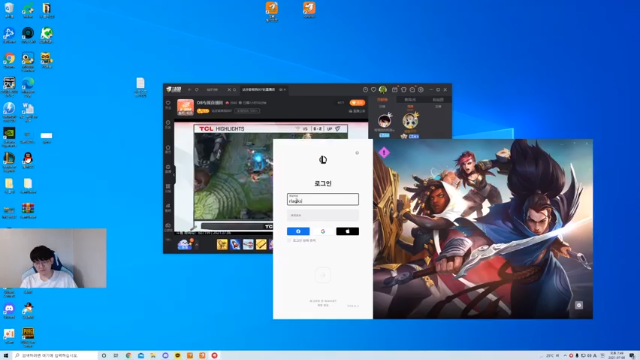
Task: Expand the arrow beside the cloud mascot icon
Action: tap(197, 245)
